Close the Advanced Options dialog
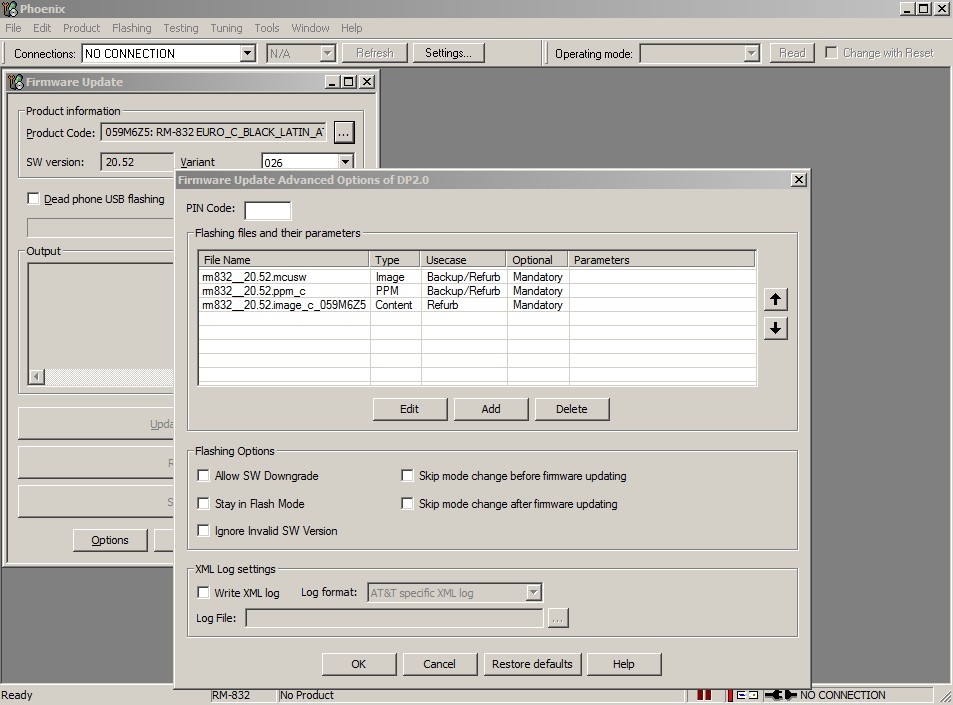This screenshot has height=705, width=953. 799,180
